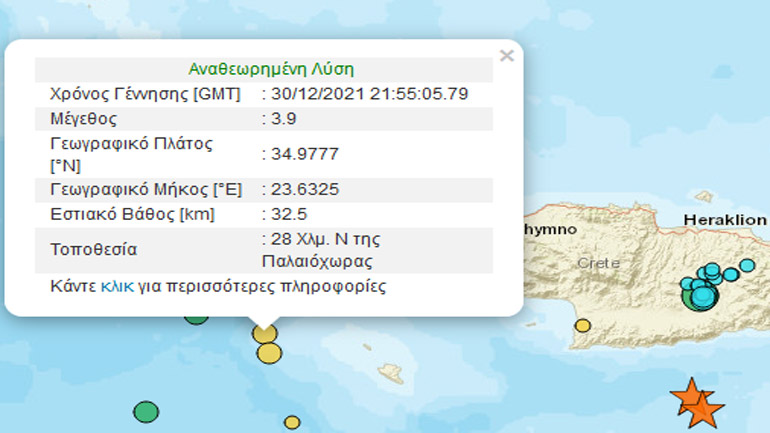Select the yellow marker on Crete's south coast
The width and height of the screenshot is (770, 433).
click(x=582, y=325)
